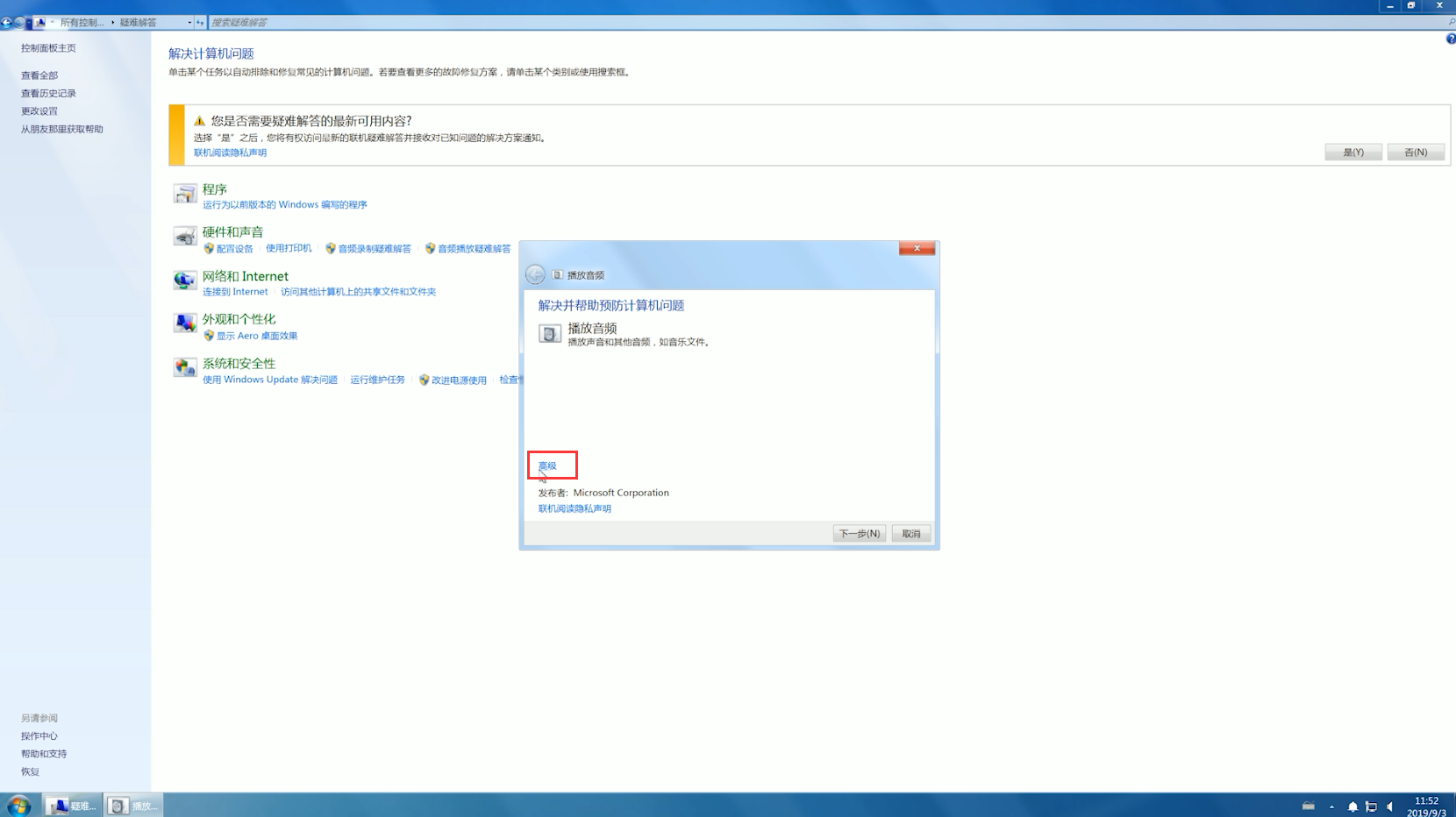The height and width of the screenshot is (817, 1456).
Task: Click the 外观和个性化 category icon
Action: (184, 323)
